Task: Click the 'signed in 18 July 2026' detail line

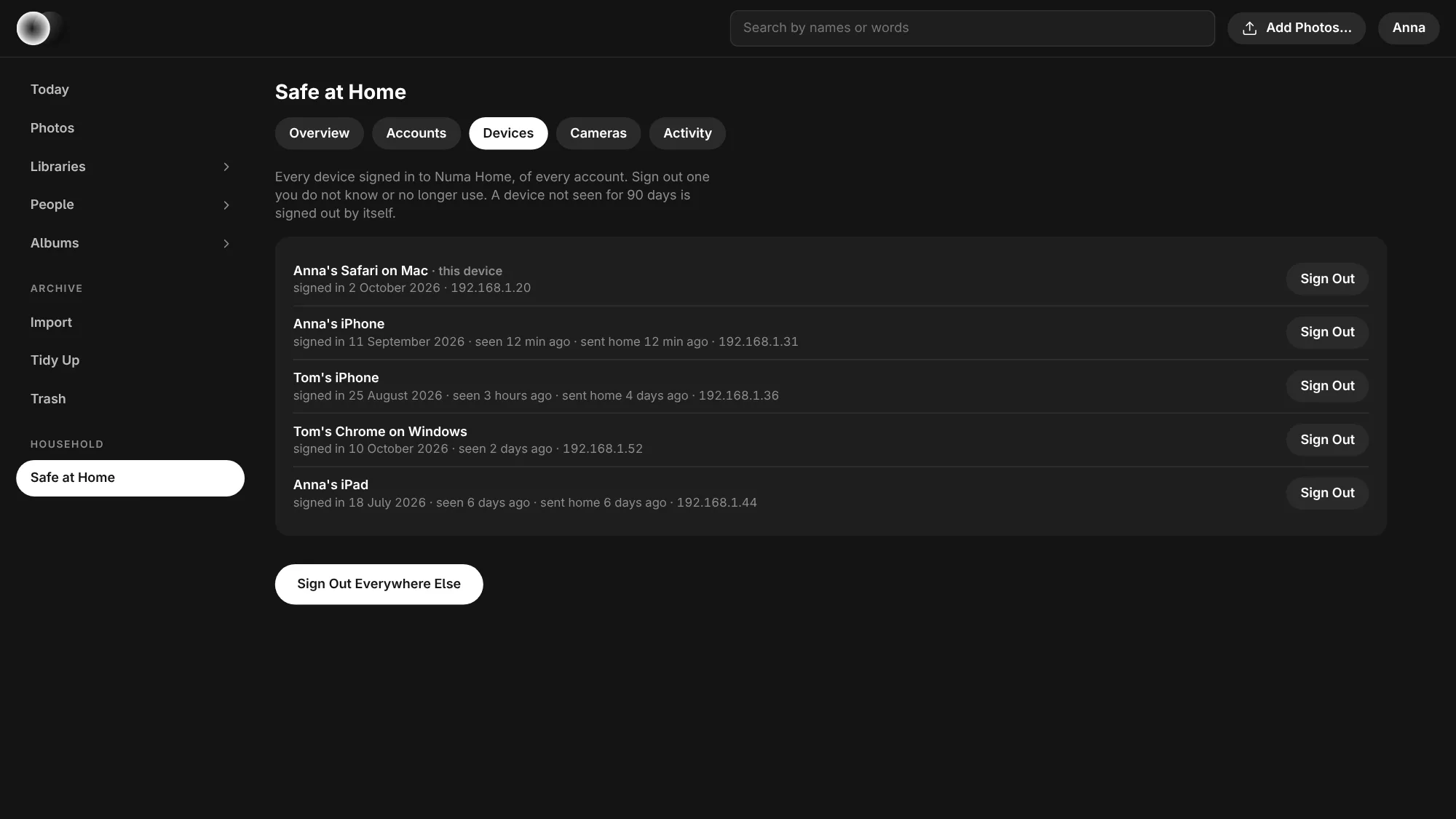Action: tap(525, 503)
